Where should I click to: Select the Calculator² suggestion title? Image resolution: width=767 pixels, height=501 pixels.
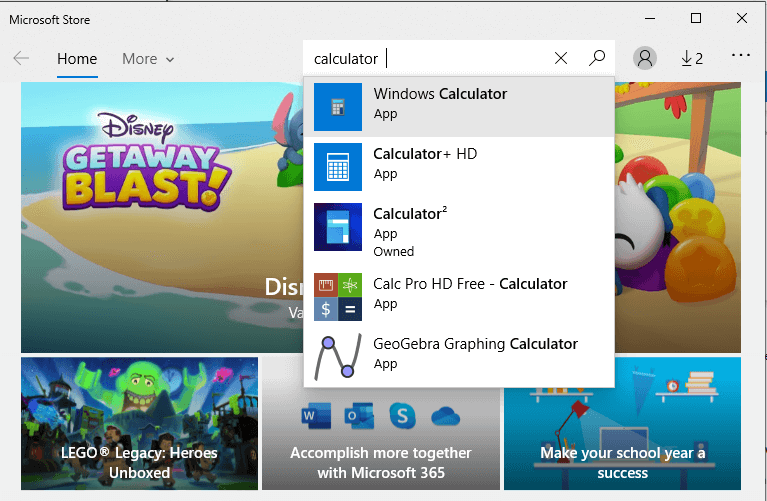click(x=410, y=214)
